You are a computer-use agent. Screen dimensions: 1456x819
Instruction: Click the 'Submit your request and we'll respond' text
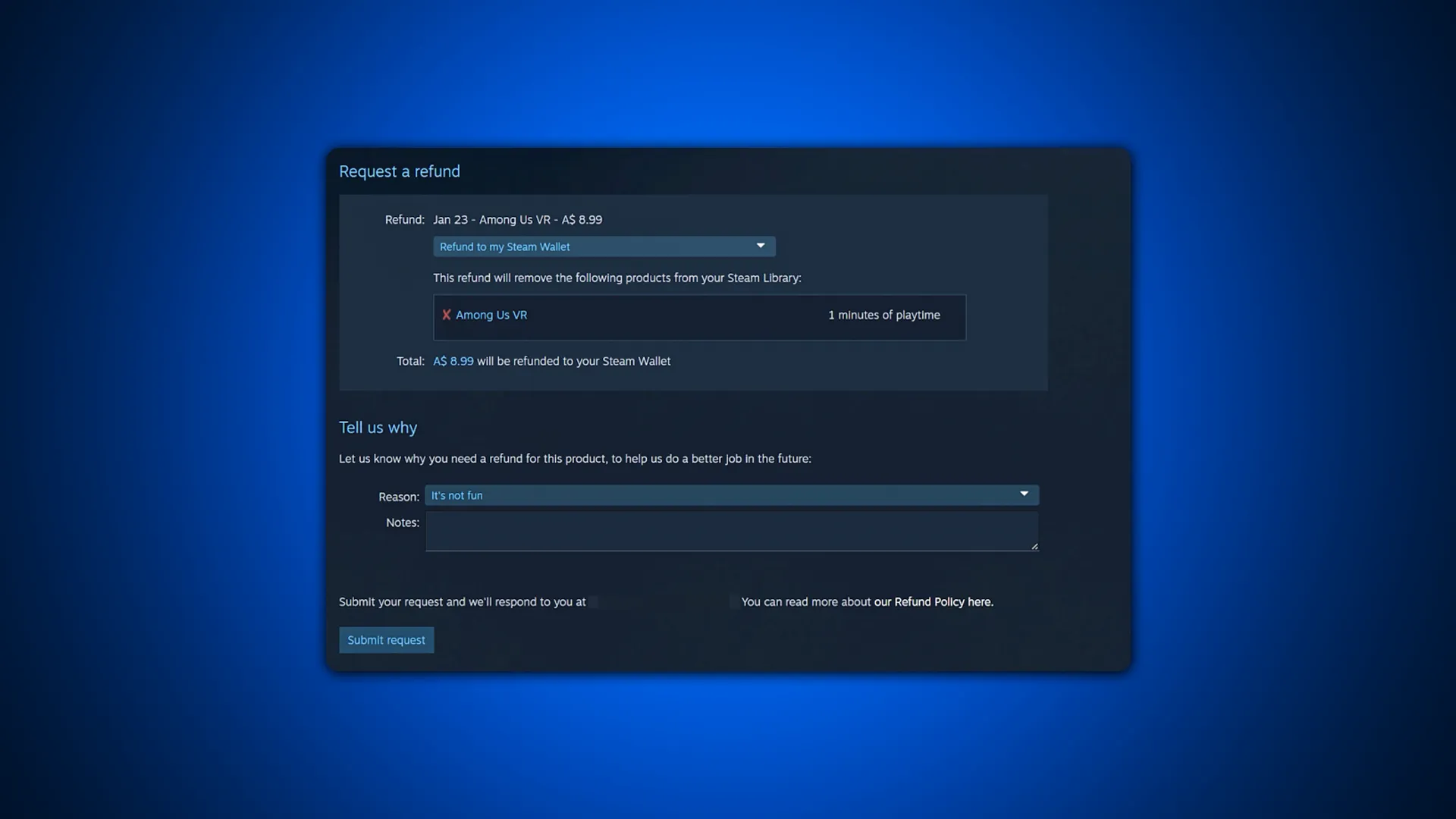[x=462, y=602]
